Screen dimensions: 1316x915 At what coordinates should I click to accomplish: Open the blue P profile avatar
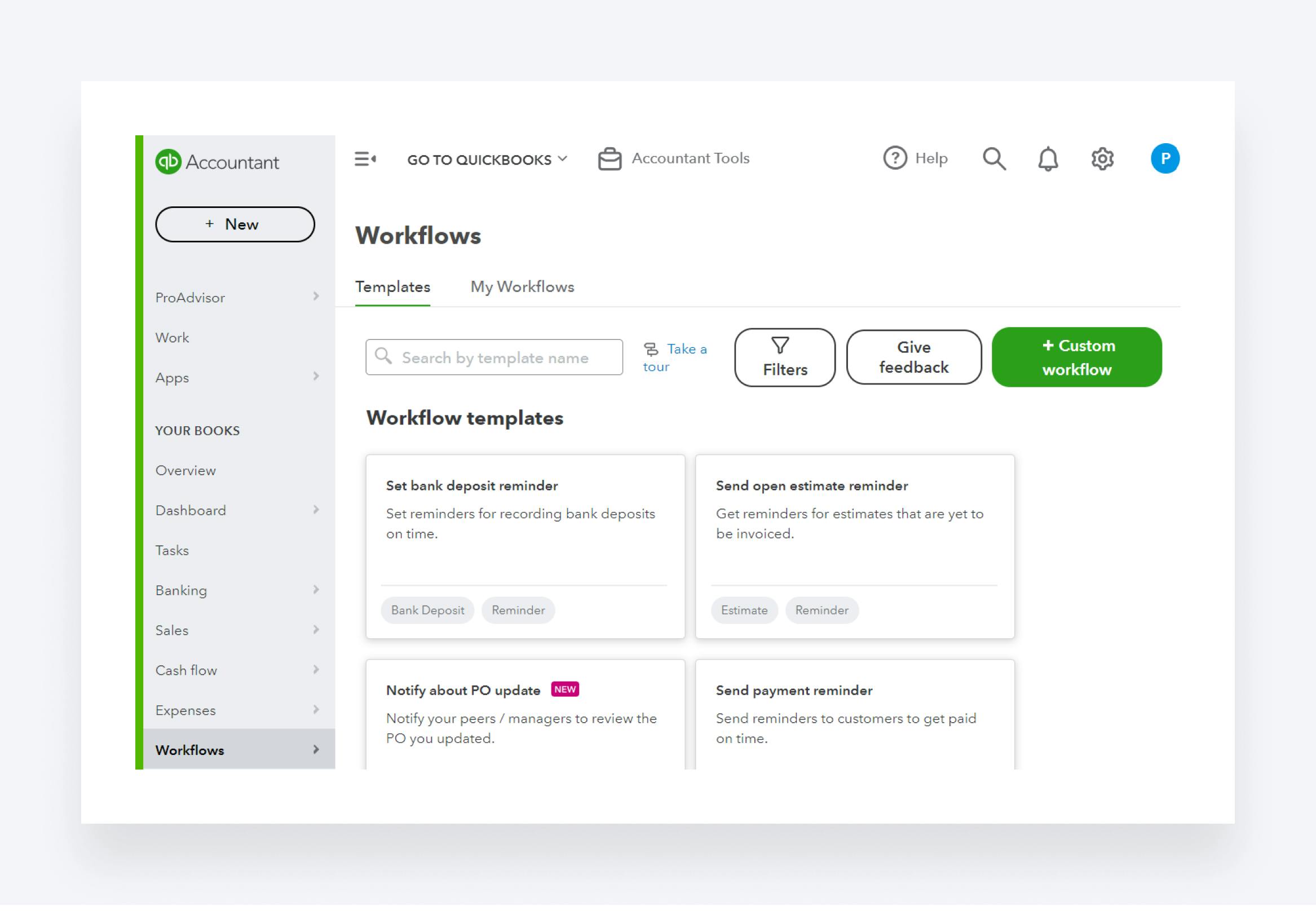coord(1164,158)
